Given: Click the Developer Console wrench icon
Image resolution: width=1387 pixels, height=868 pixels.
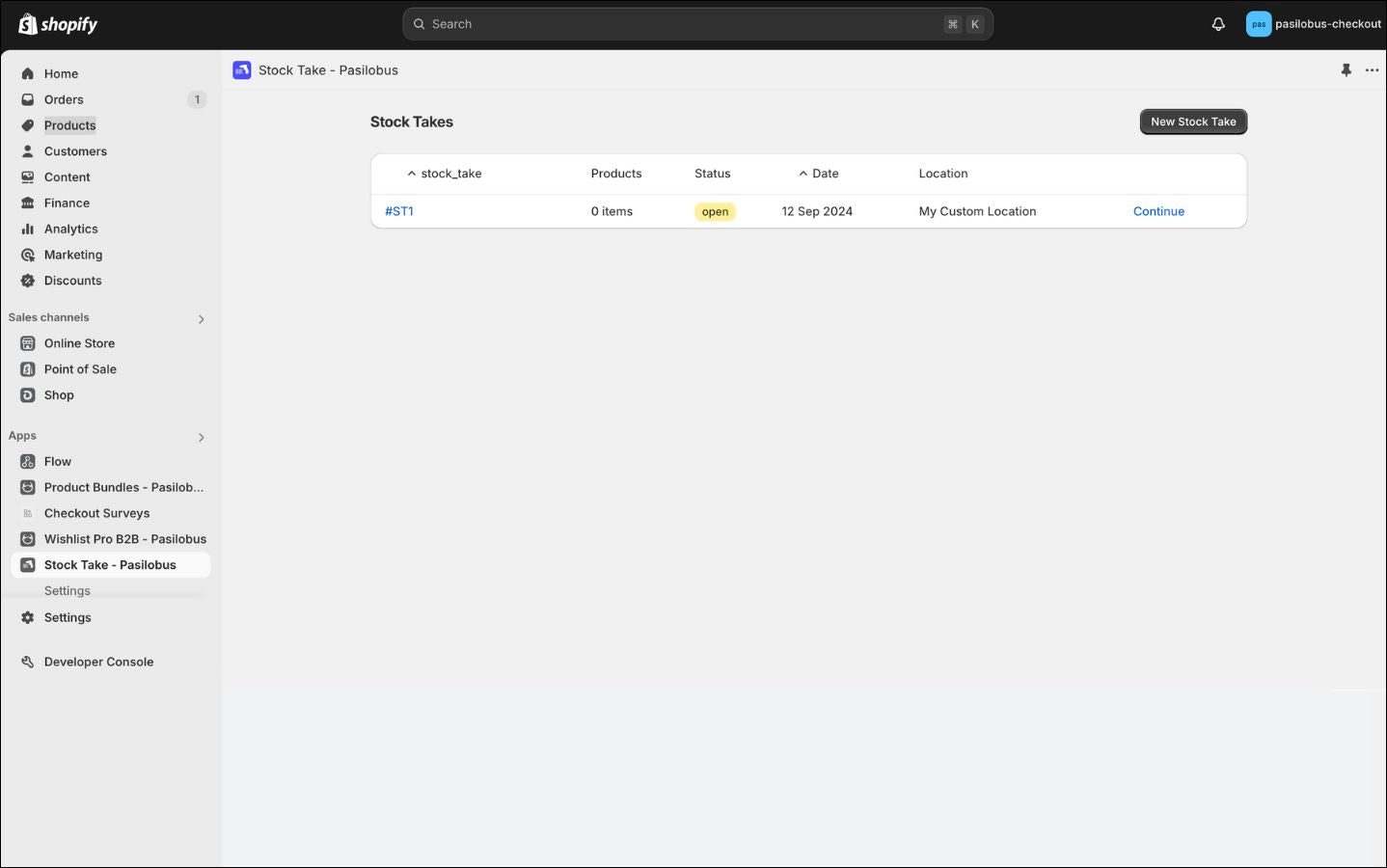Looking at the screenshot, I should [28, 662].
